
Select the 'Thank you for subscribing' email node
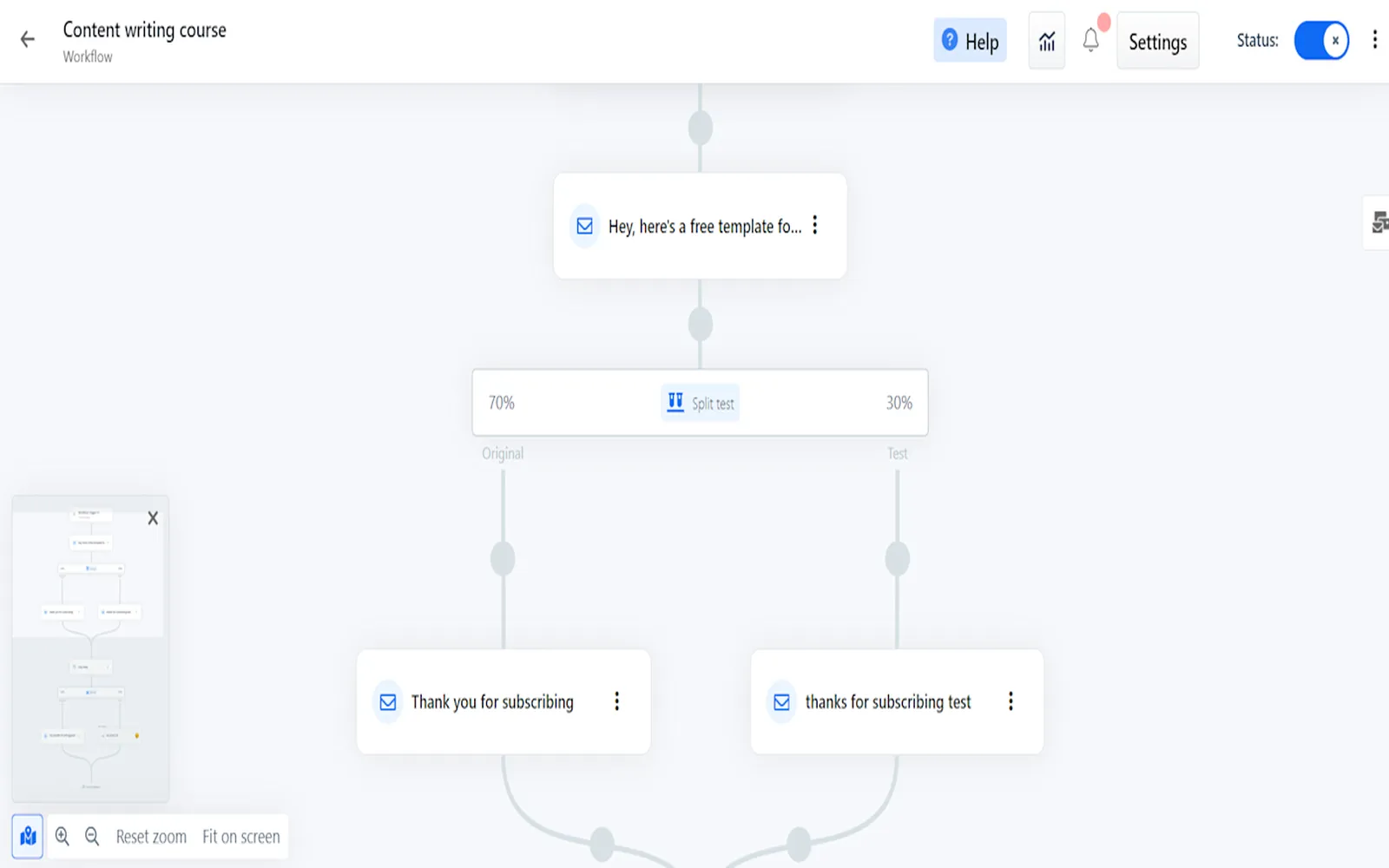pyautogui.click(x=504, y=701)
